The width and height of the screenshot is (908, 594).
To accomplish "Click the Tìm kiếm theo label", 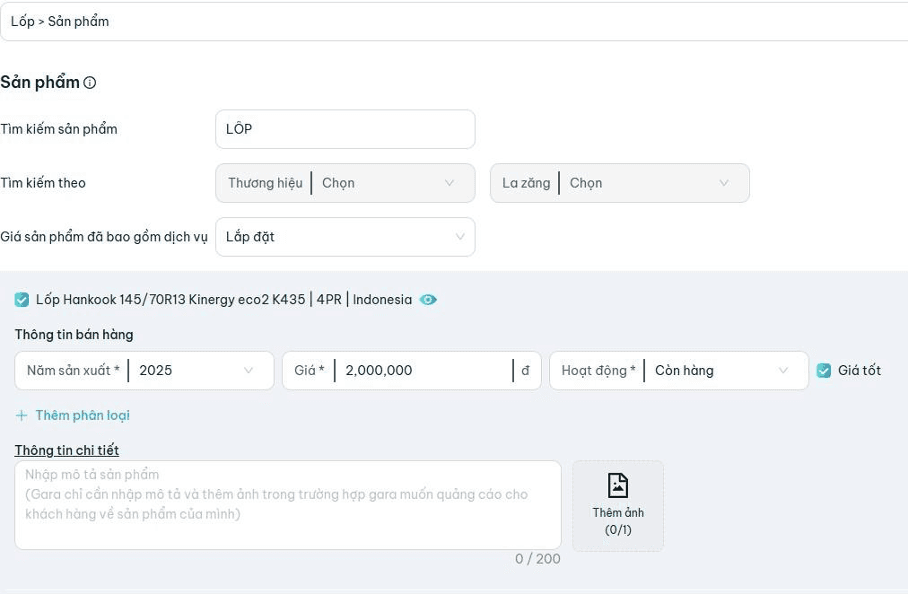I will tap(43, 183).
